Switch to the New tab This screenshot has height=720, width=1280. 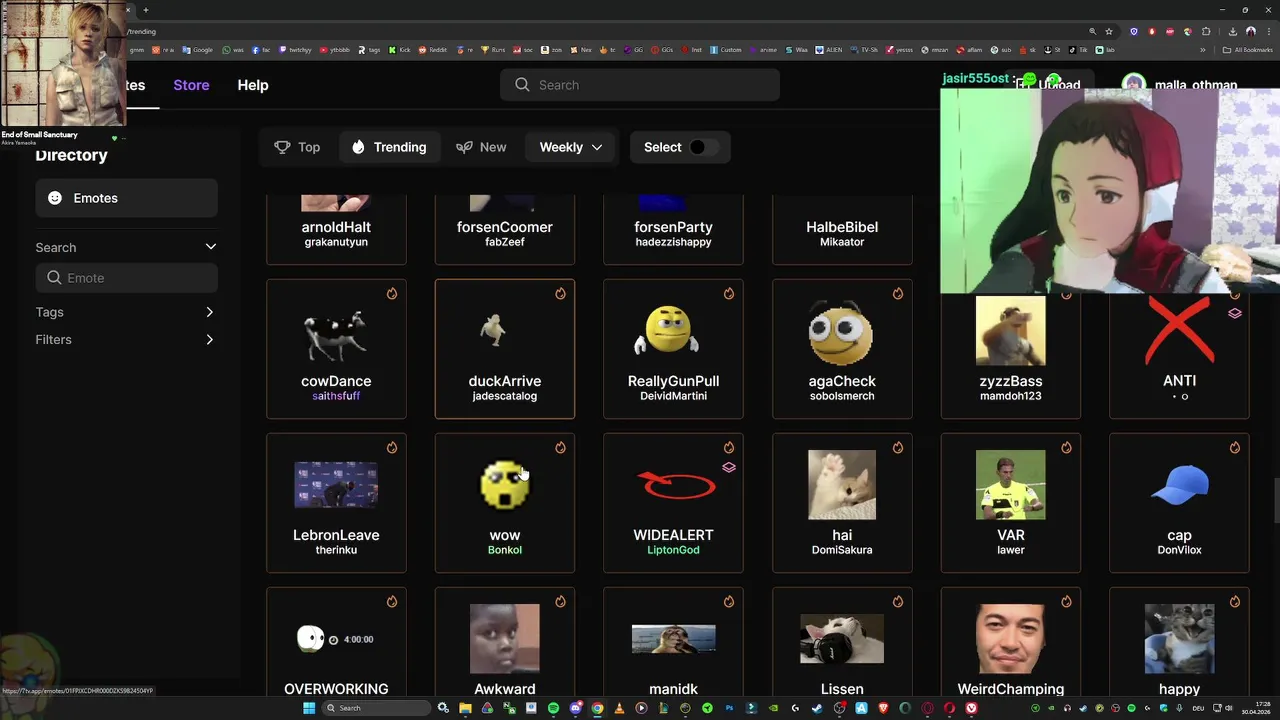(481, 147)
